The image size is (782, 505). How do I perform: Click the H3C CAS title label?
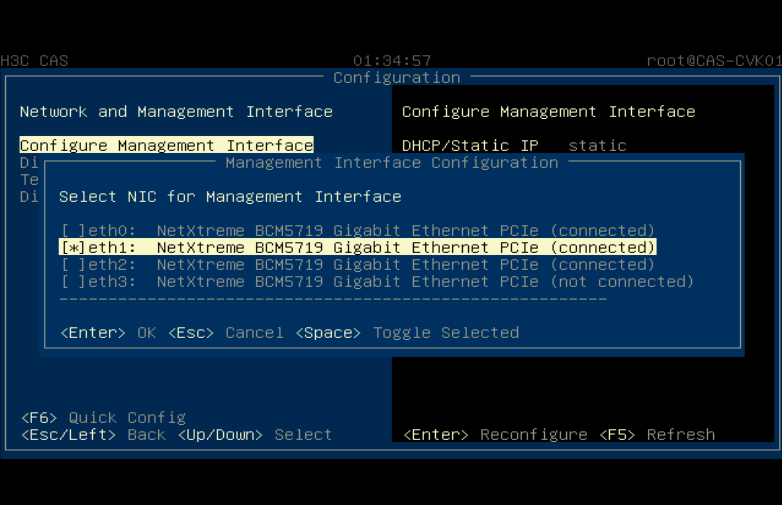(x=34, y=60)
